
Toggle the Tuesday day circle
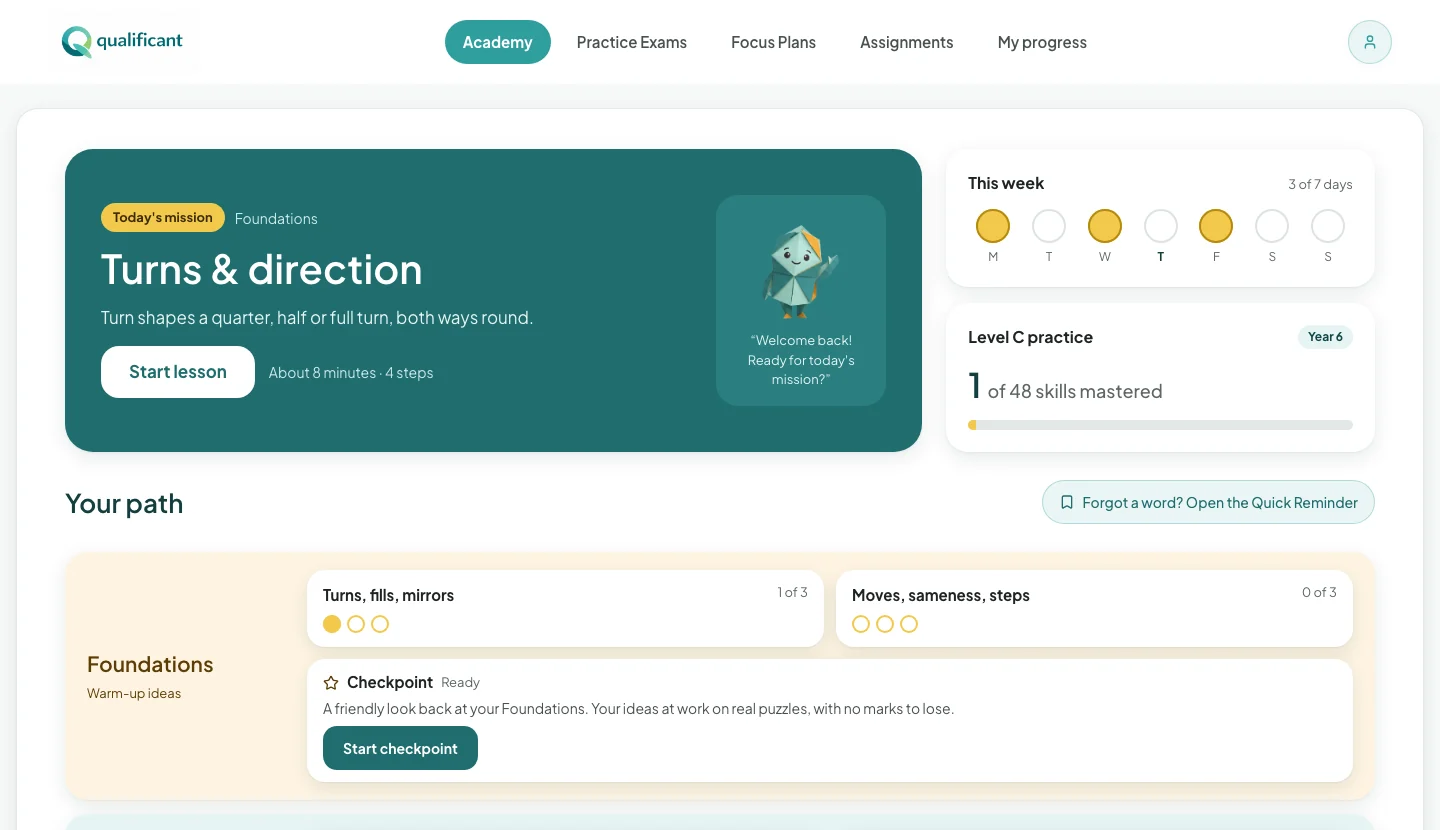point(1049,226)
